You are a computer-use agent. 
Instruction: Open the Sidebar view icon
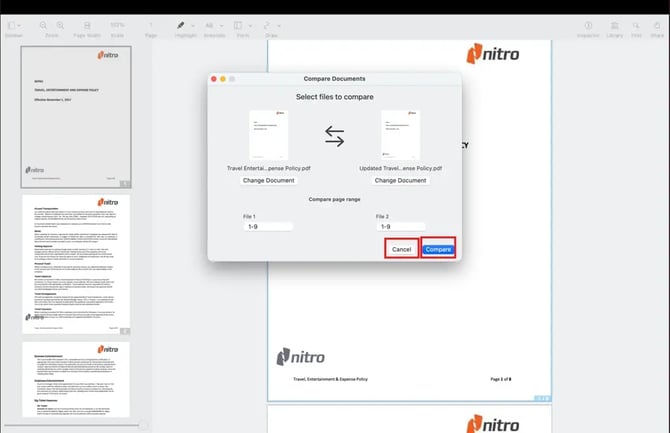click(x=12, y=26)
